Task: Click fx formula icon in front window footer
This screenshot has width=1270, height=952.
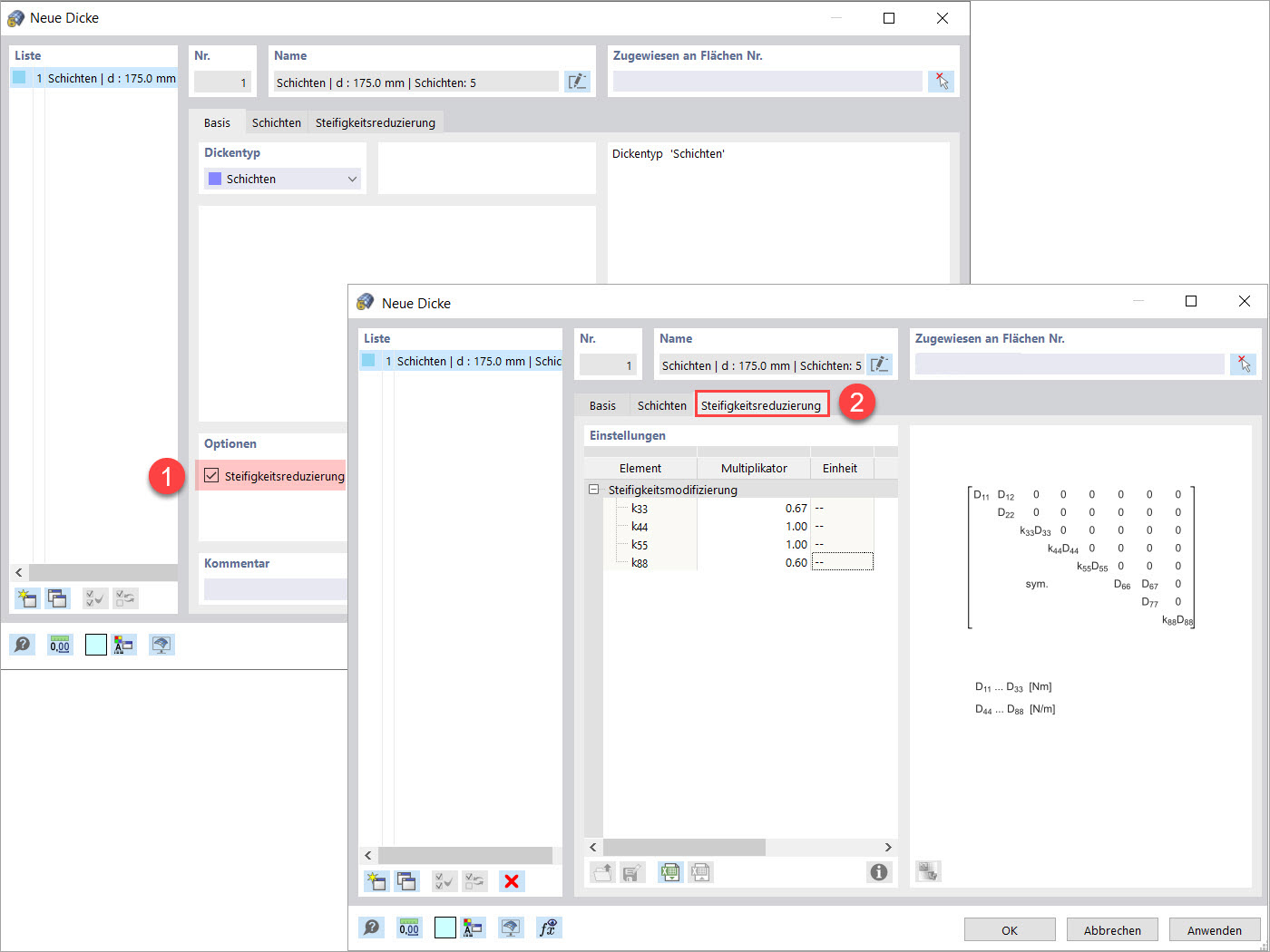Action: pos(549,928)
